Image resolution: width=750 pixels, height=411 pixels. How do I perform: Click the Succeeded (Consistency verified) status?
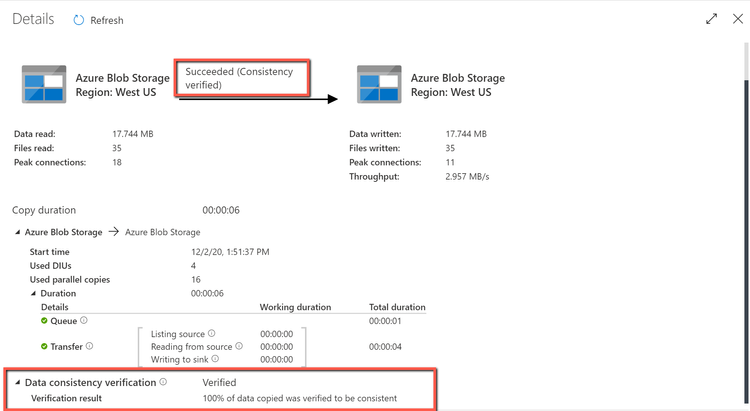242,78
